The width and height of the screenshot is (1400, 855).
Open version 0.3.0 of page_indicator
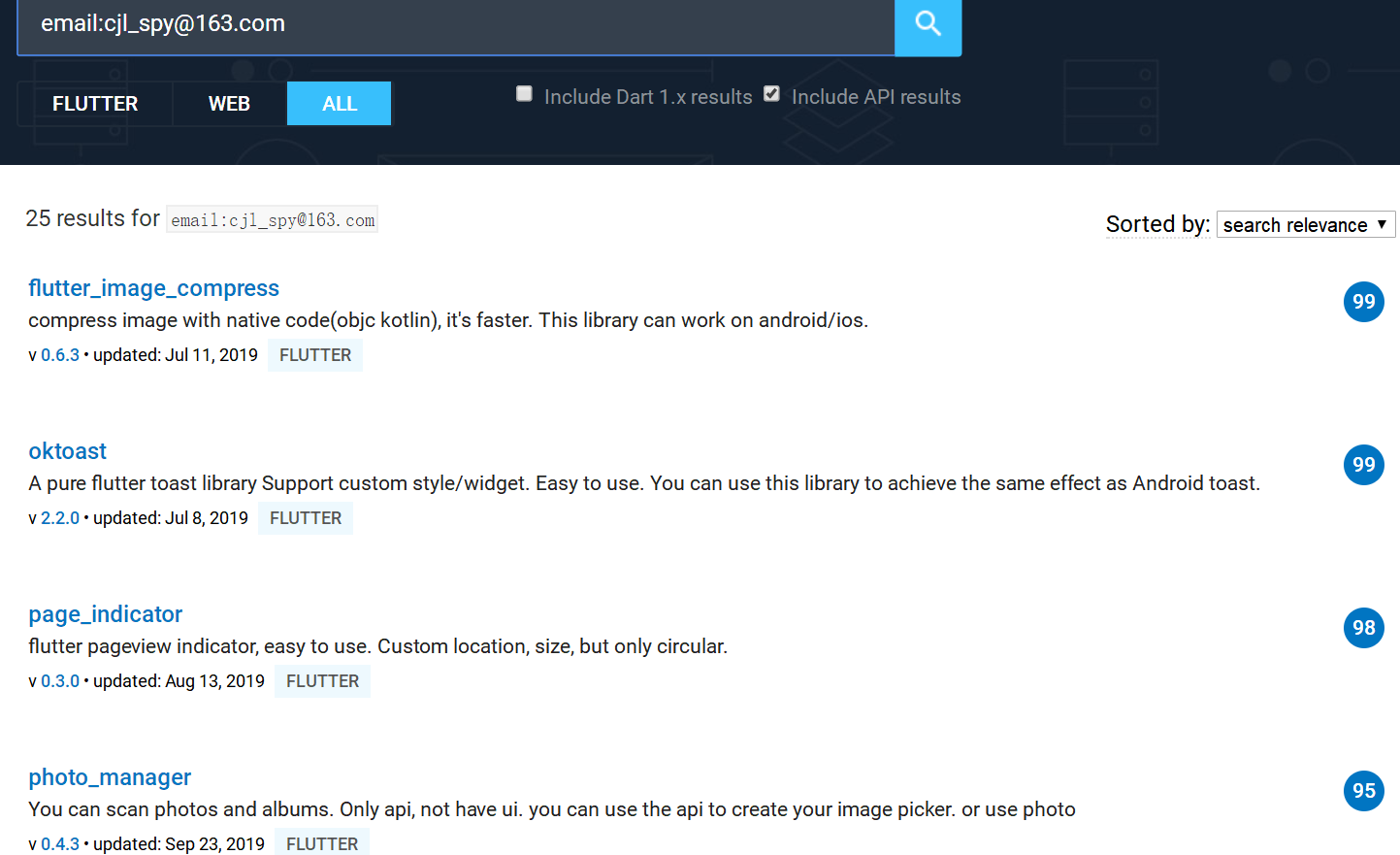point(60,681)
